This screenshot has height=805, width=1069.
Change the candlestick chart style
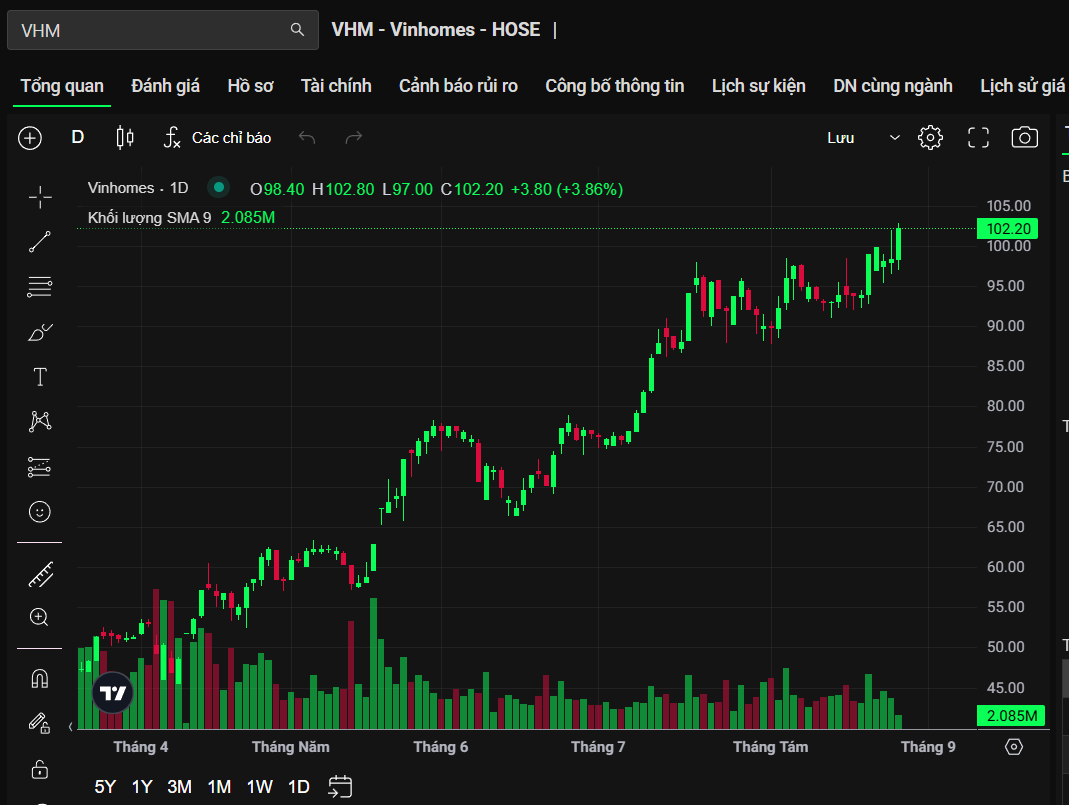point(125,138)
